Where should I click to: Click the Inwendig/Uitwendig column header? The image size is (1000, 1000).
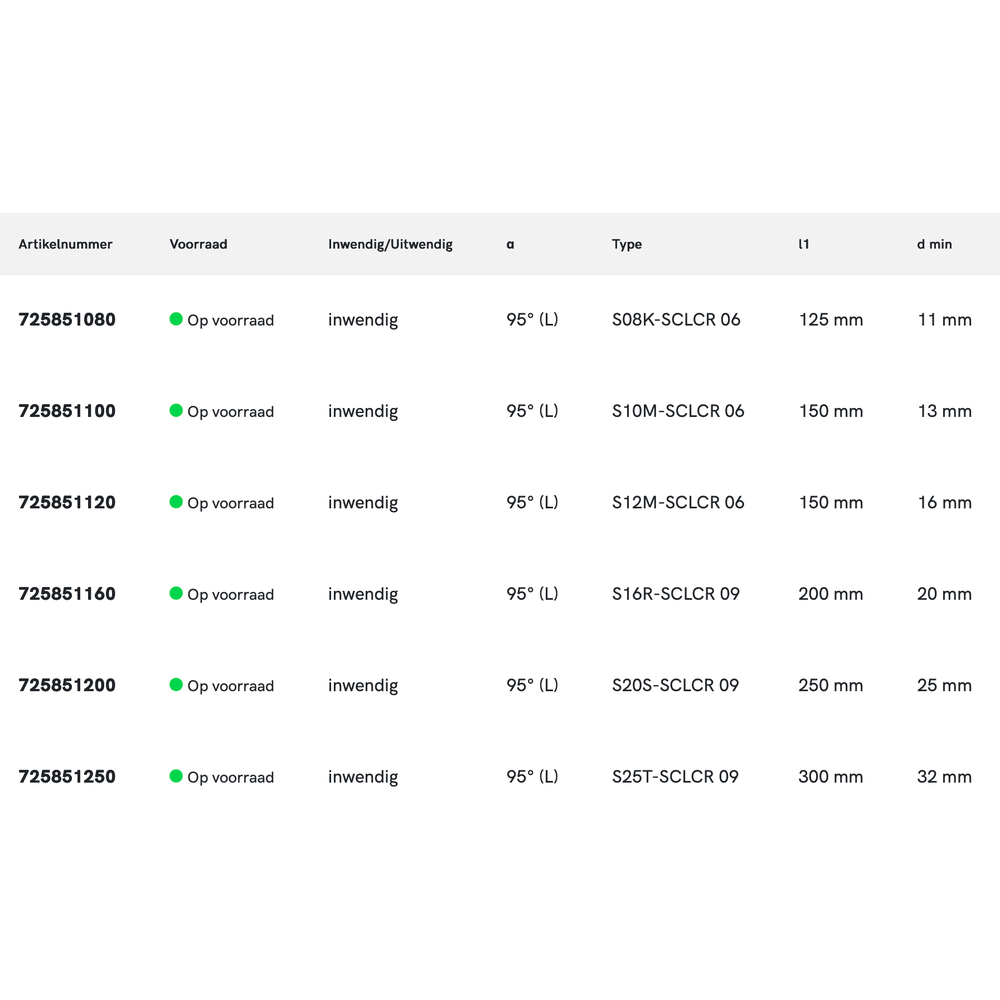[390, 244]
